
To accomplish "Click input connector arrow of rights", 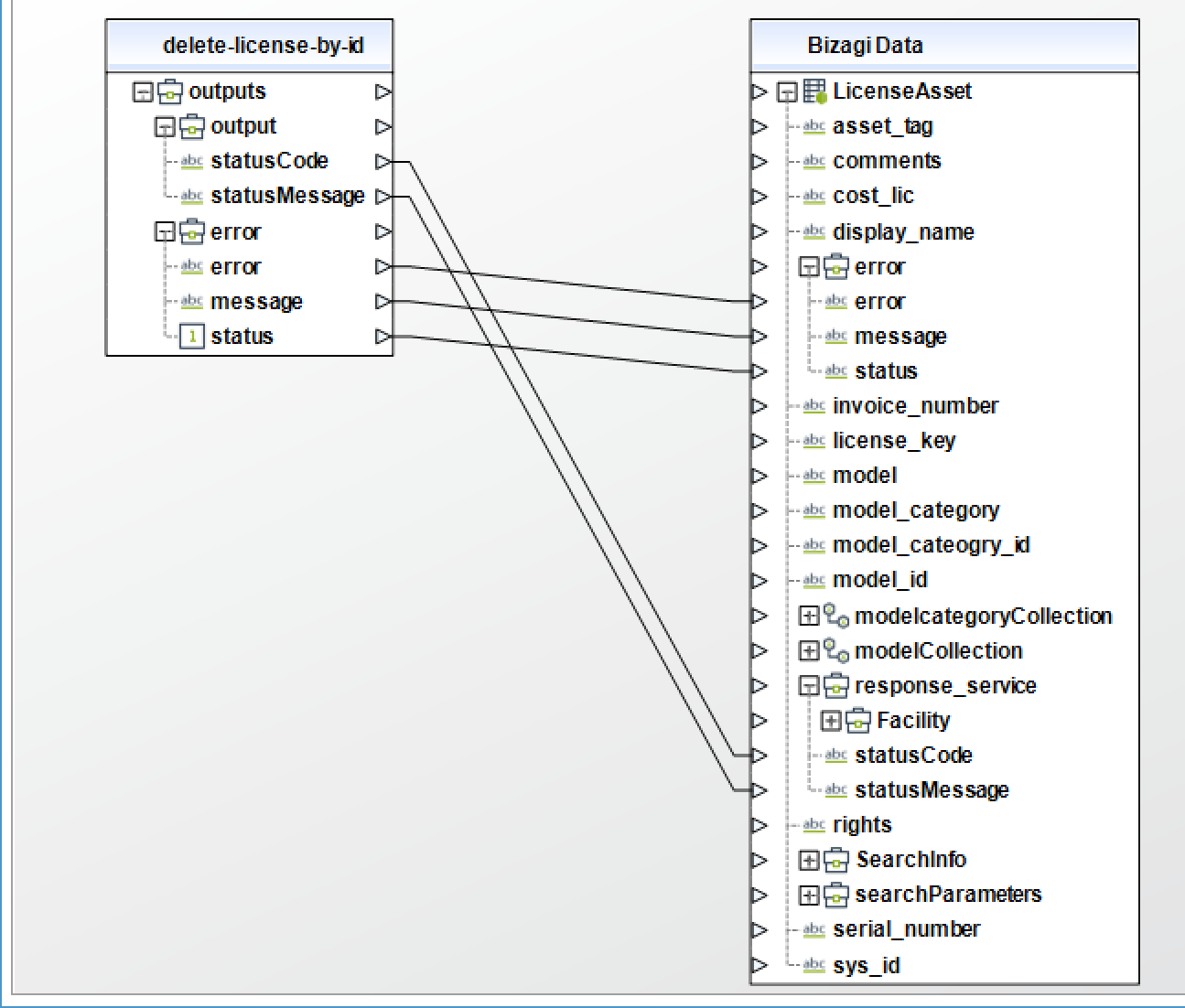I will (x=759, y=826).
